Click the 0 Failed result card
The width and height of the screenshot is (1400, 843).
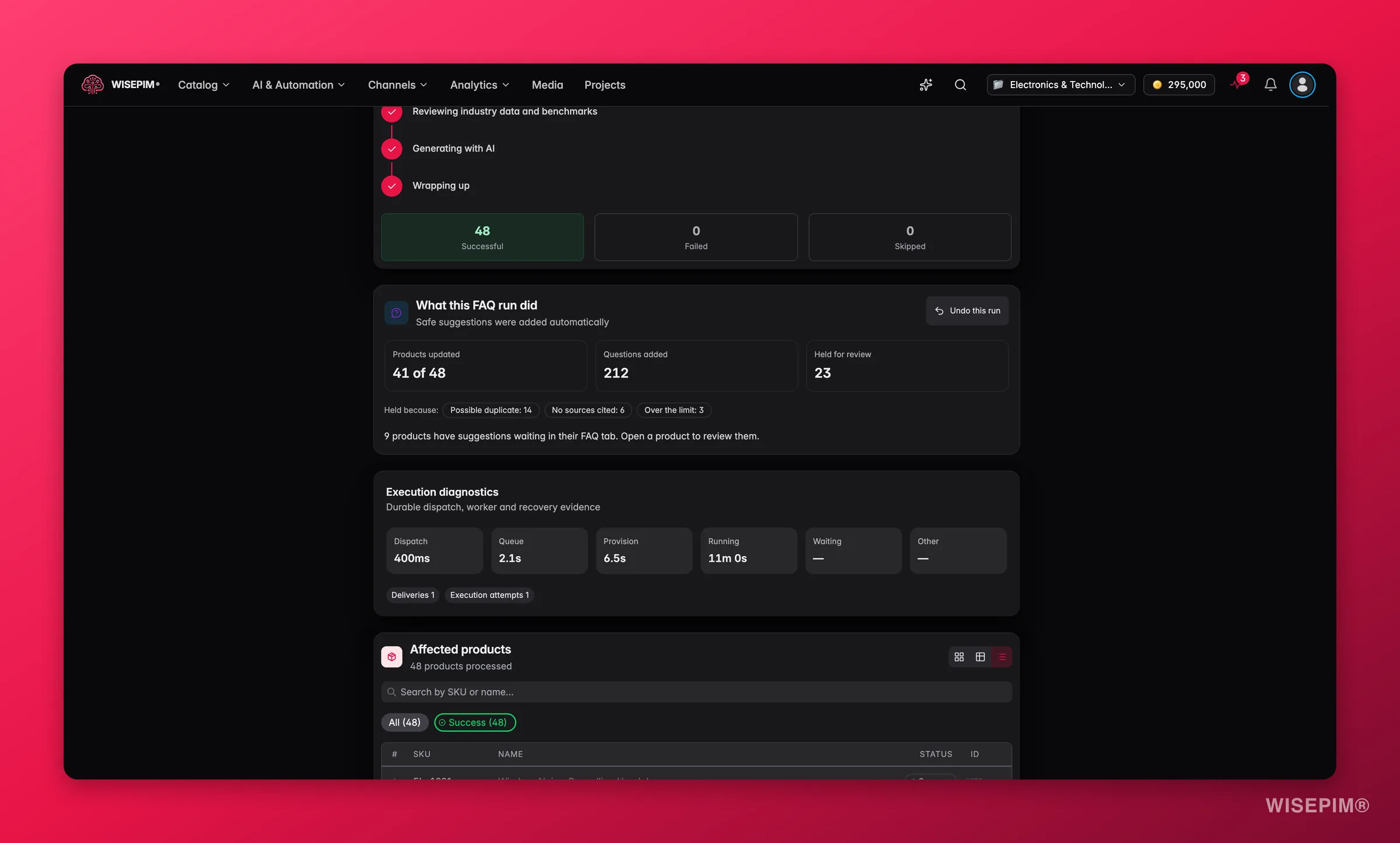(x=696, y=237)
